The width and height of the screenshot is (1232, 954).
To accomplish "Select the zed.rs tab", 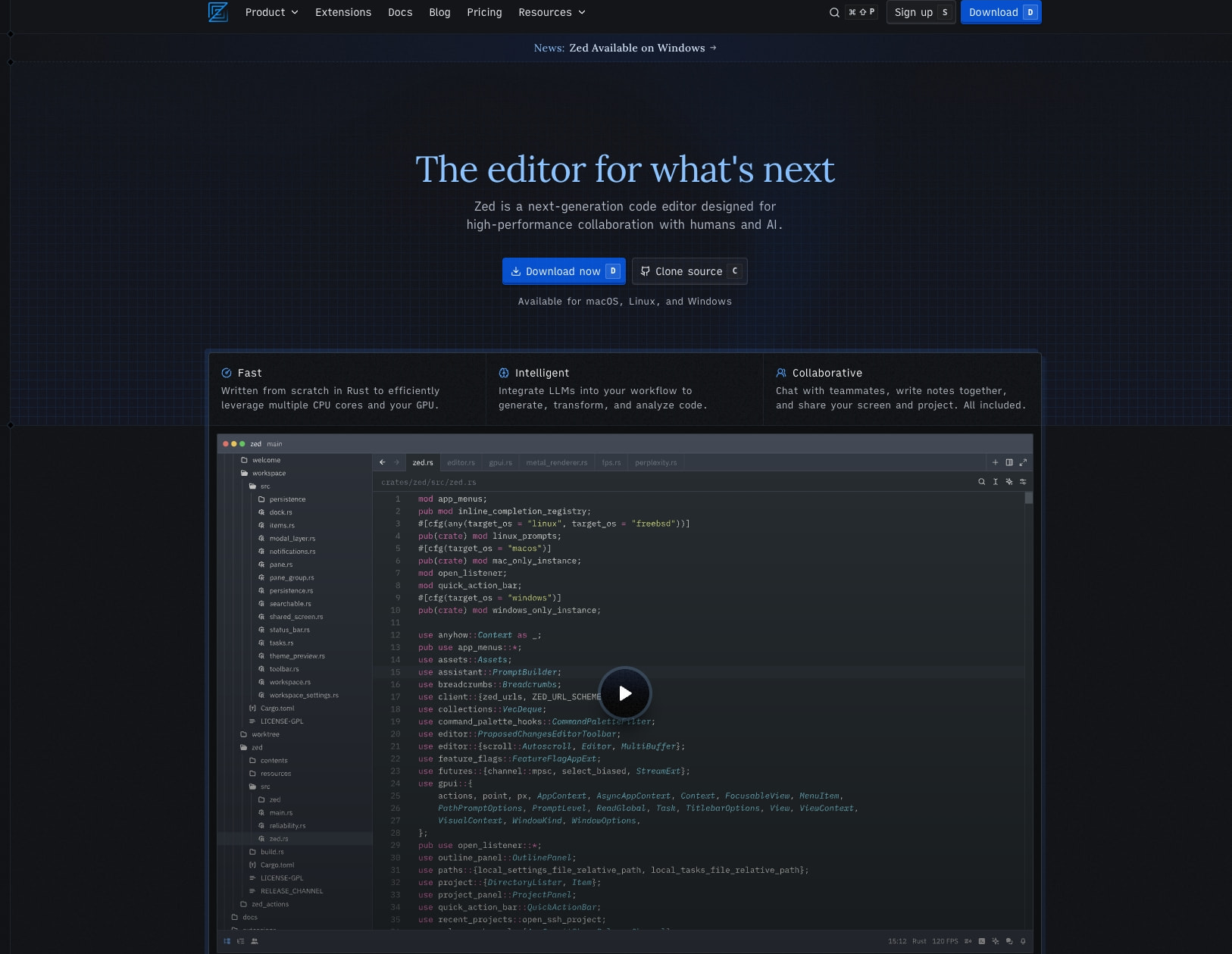I will tap(423, 462).
